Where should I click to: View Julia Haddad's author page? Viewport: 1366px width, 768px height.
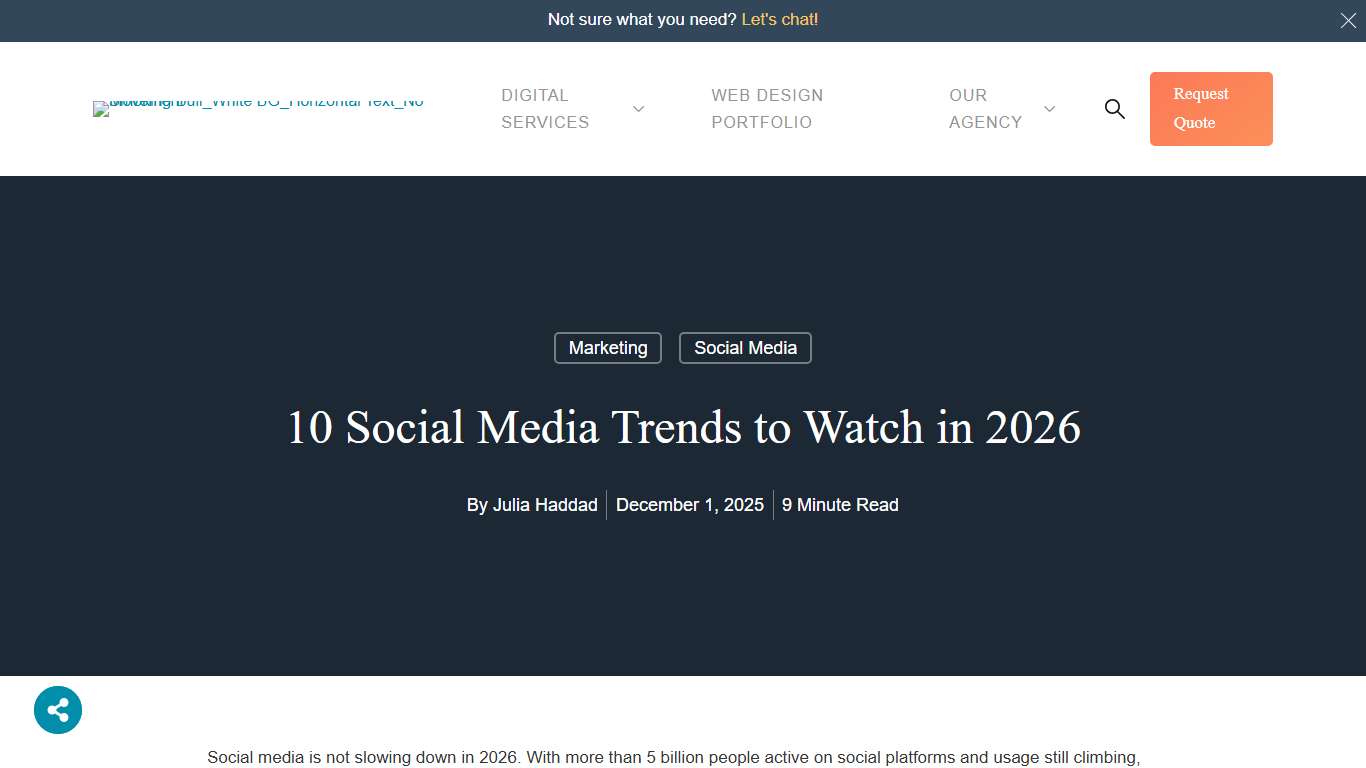tap(545, 505)
